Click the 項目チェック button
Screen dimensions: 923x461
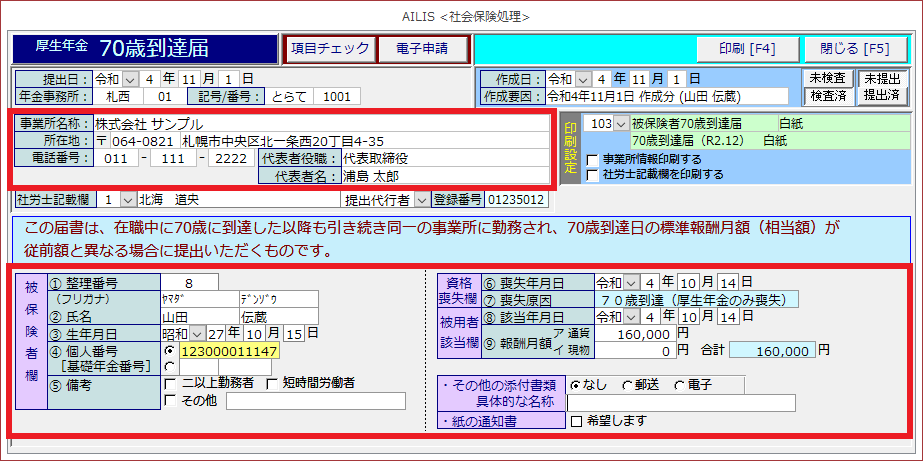[x=329, y=49]
